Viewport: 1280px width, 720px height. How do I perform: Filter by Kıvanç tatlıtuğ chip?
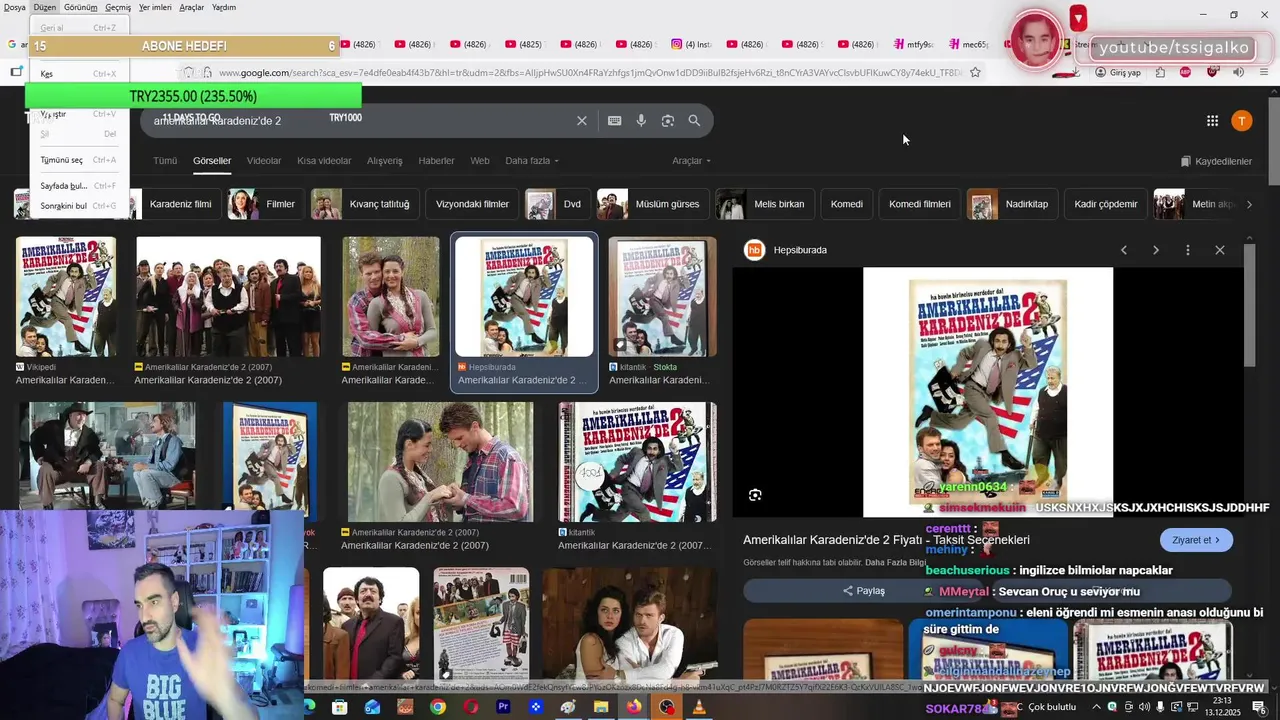click(x=364, y=204)
